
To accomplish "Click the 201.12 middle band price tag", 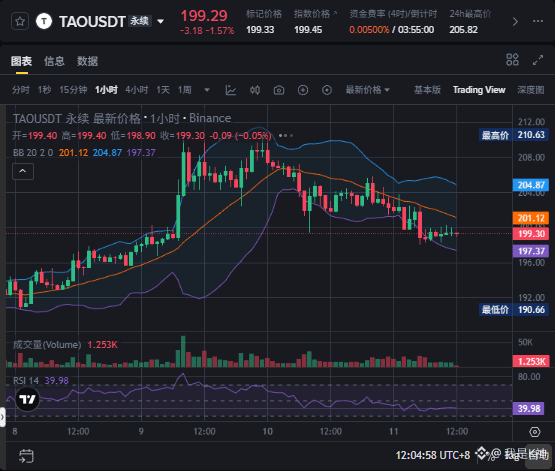I will click(x=531, y=218).
